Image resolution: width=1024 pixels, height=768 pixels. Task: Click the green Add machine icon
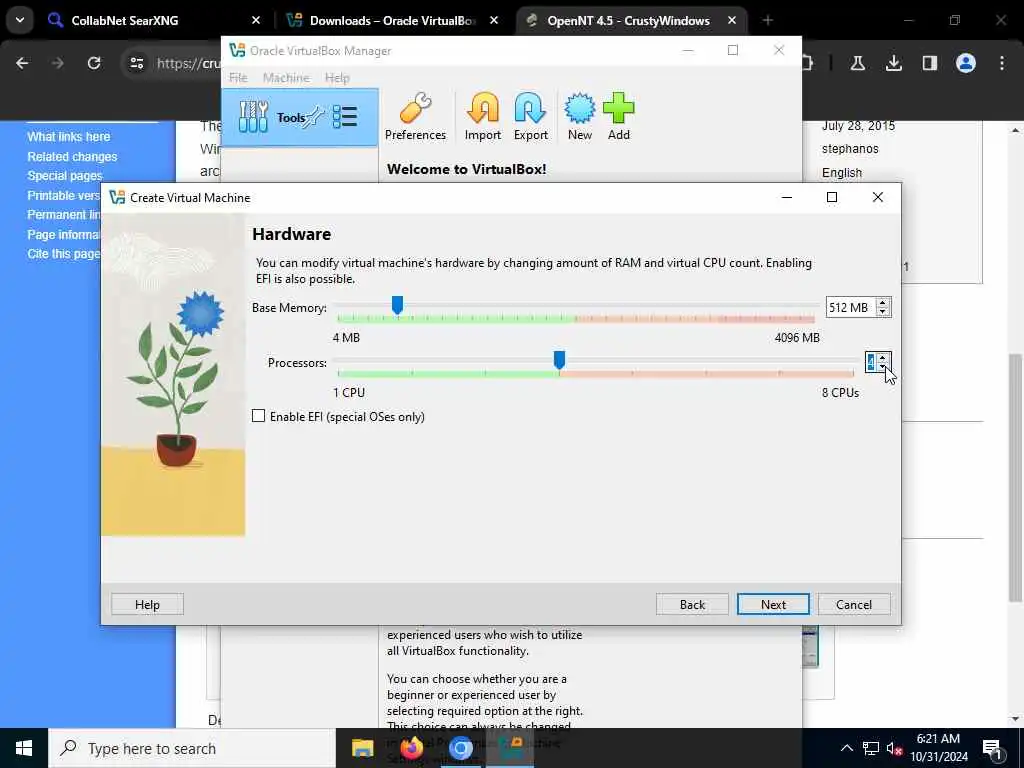click(618, 117)
